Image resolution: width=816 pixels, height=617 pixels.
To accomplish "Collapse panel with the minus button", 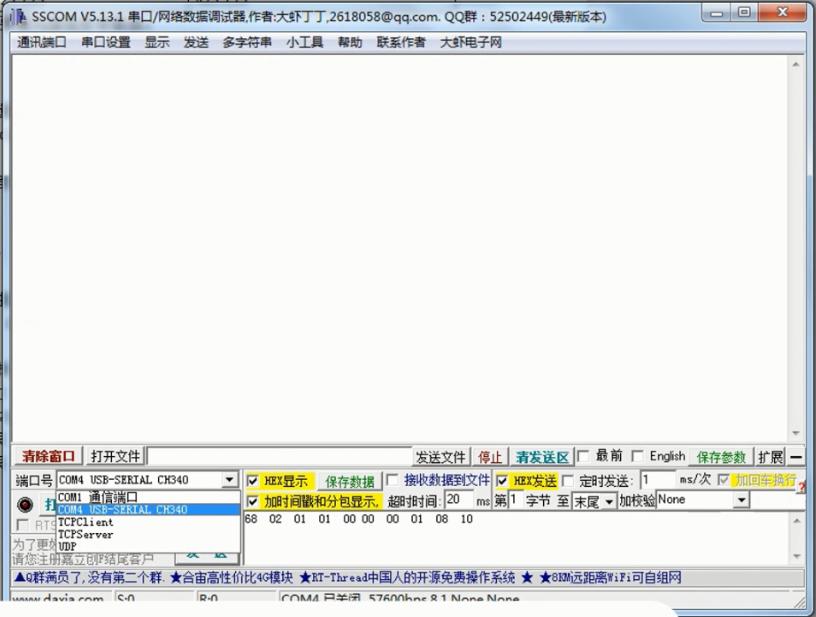I will (796, 457).
